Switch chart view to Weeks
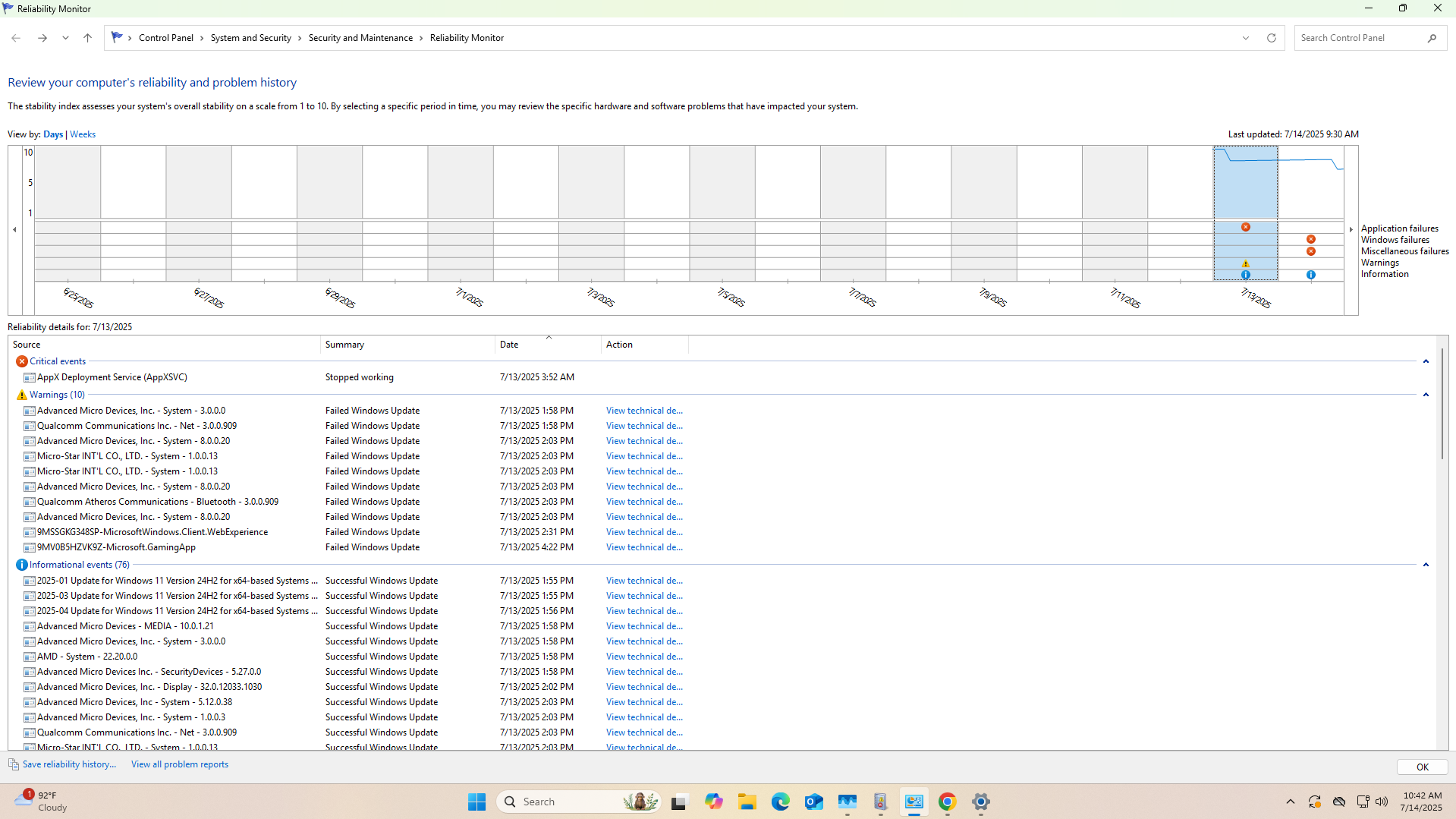The height and width of the screenshot is (819, 1456). [x=83, y=134]
